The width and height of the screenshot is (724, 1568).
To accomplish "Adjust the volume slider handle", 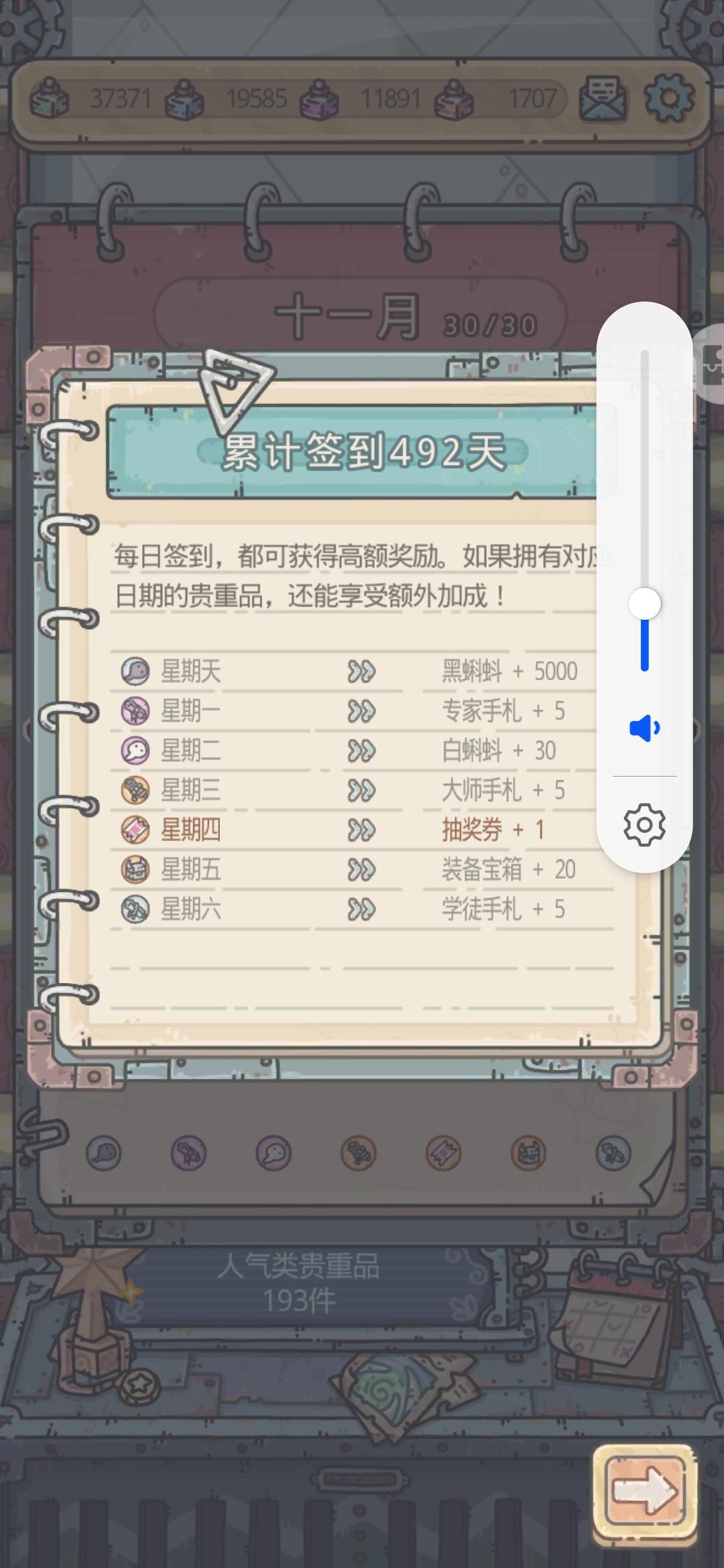I will (645, 604).
